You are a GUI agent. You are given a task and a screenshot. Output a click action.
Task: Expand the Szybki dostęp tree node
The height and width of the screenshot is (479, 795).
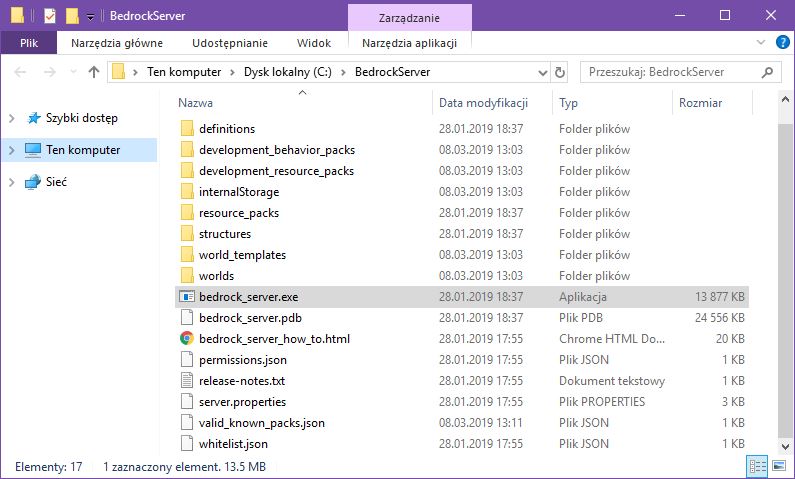[12, 119]
